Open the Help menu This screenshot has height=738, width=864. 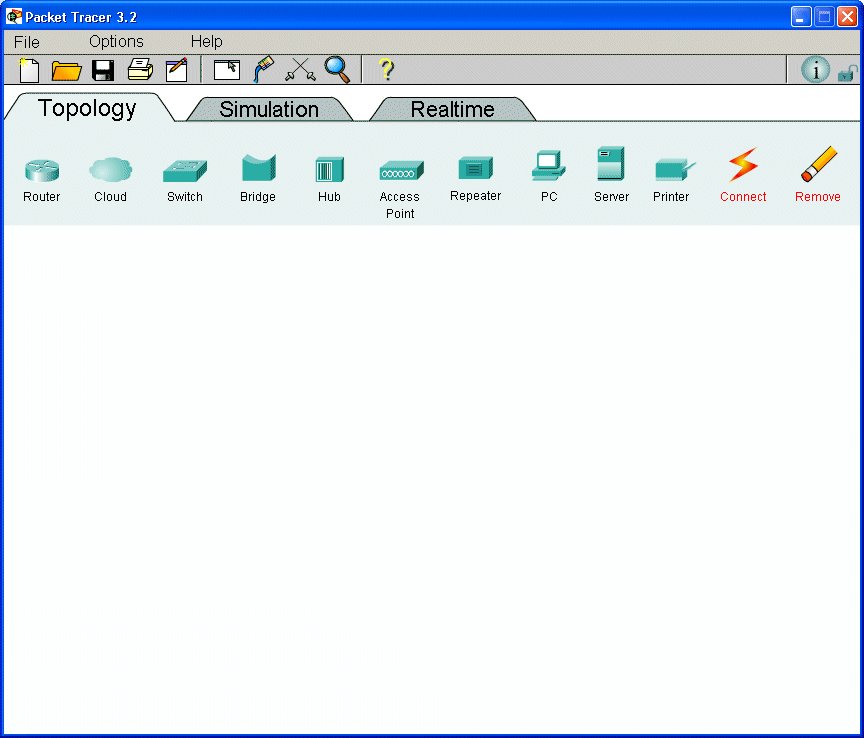click(x=207, y=42)
